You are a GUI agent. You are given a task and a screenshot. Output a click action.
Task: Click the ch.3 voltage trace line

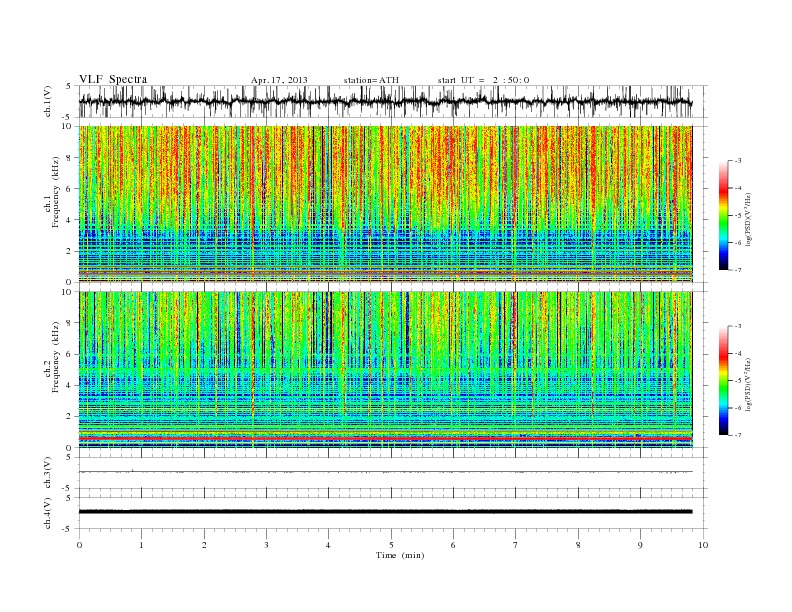(385, 472)
